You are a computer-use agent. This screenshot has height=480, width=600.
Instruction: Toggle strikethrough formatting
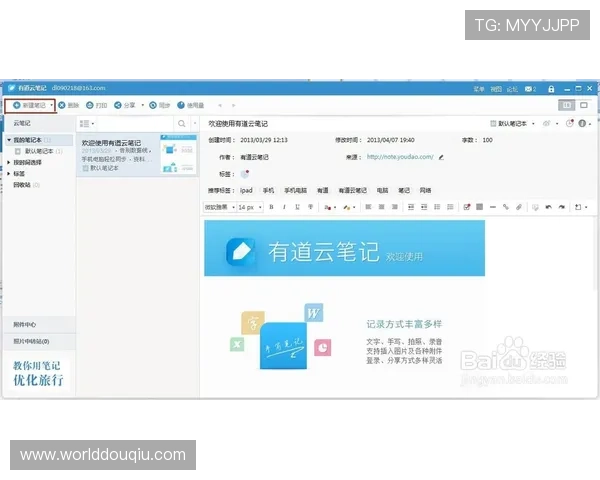point(310,207)
